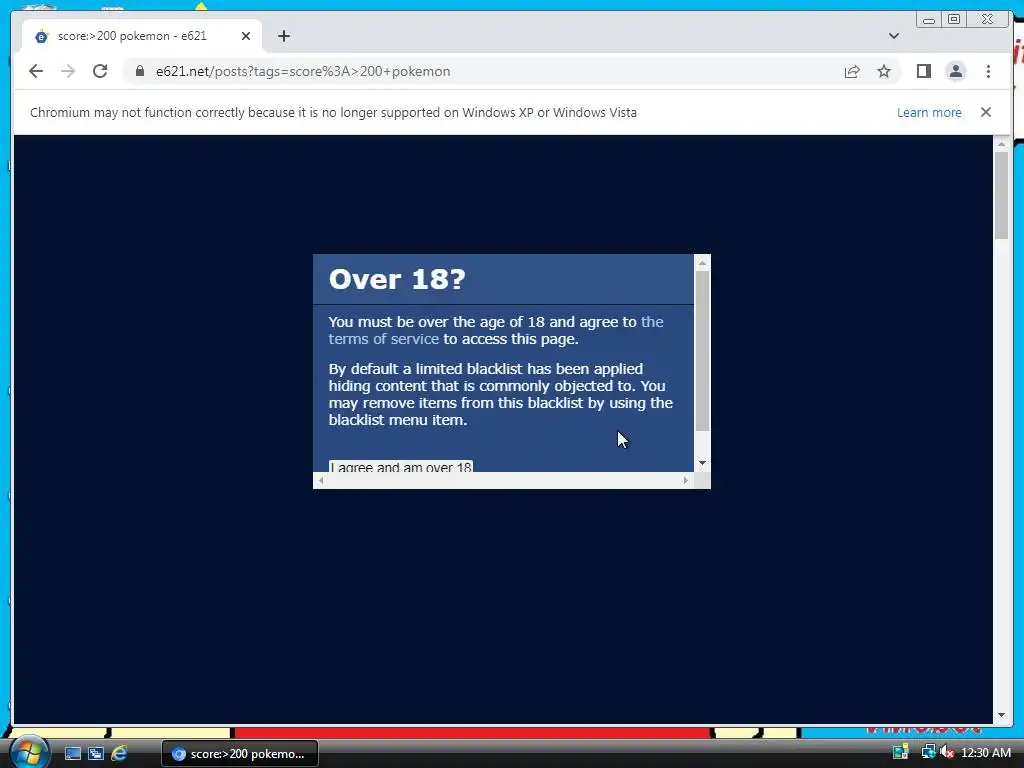Click the page's vertical scrollbar thumb
The image size is (1024, 768).
pyautogui.click(x=1001, y=195)
